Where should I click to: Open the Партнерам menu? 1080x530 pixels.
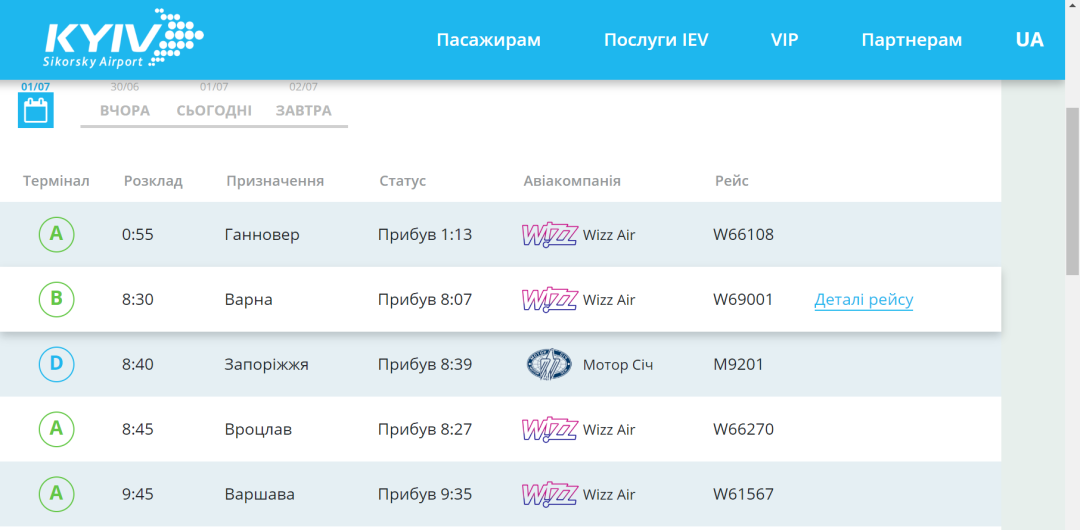pos(911,40)
